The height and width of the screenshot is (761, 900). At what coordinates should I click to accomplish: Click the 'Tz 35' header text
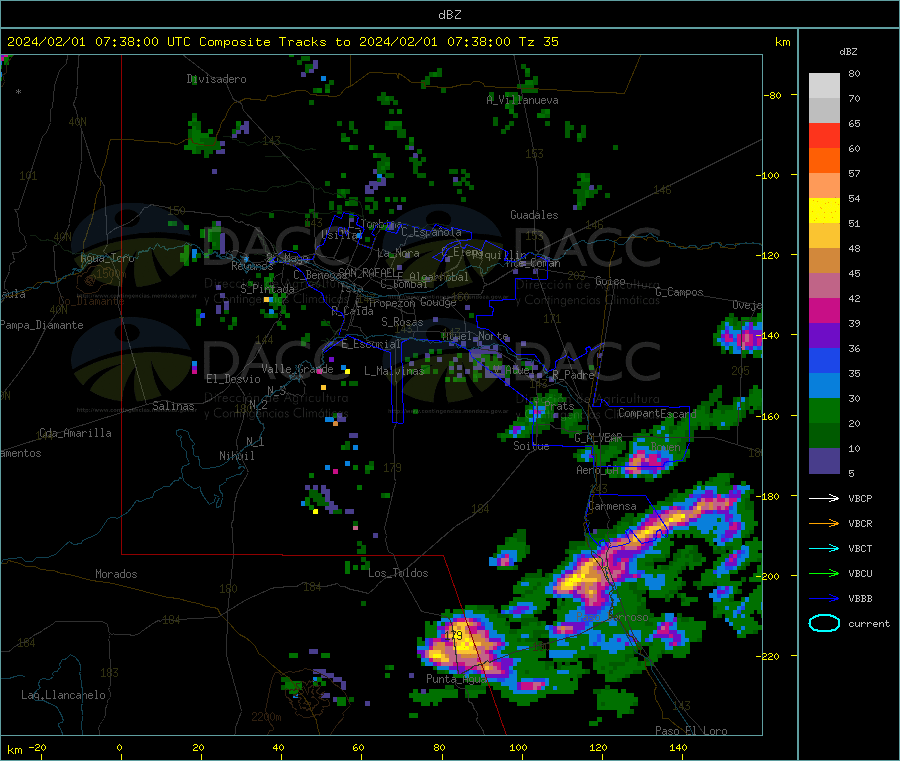point(538,42)
